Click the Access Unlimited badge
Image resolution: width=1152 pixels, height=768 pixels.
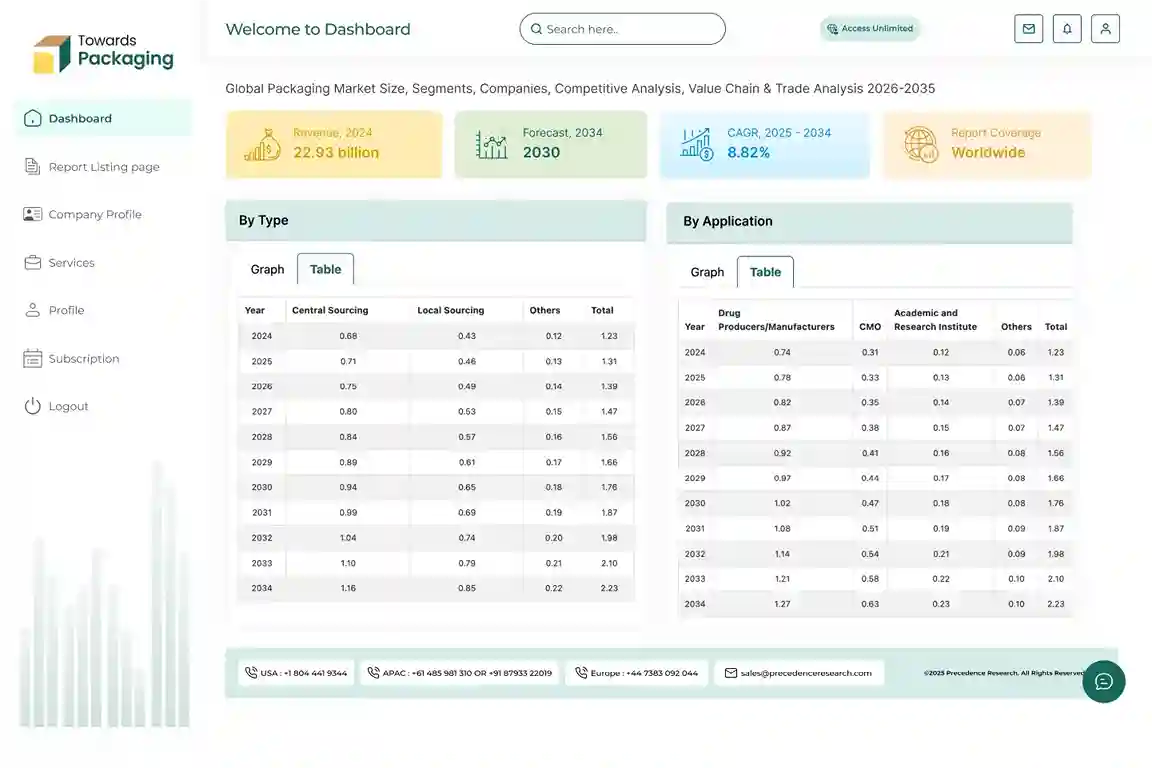coord(870,29)
